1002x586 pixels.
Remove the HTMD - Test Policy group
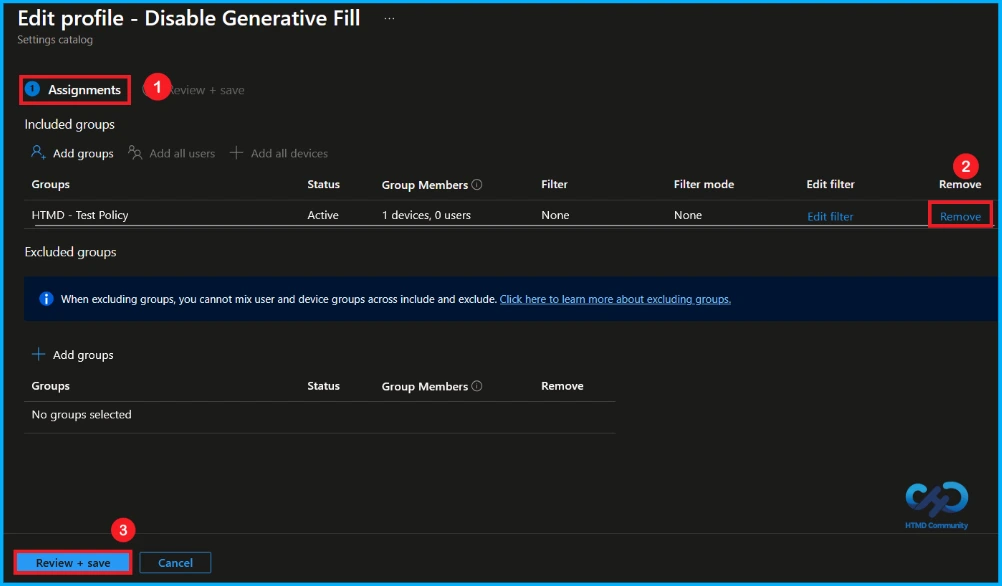(x=959, y=215)
